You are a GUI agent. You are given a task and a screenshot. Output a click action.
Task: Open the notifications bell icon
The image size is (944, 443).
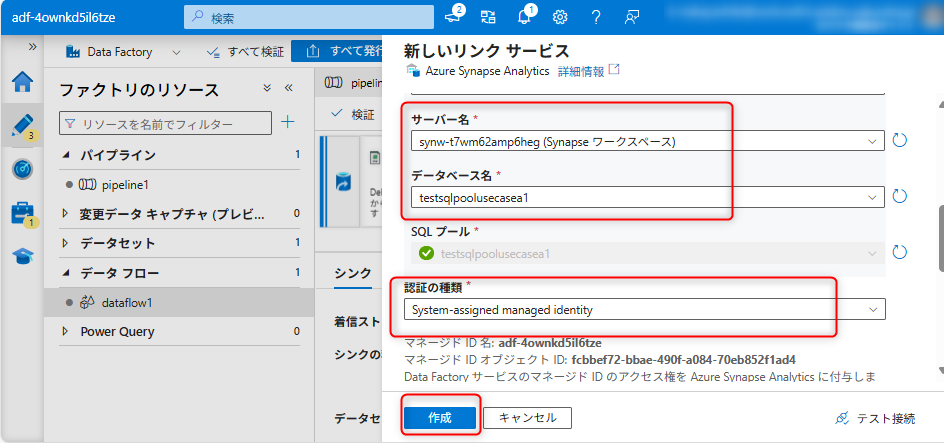click(524, 16)
